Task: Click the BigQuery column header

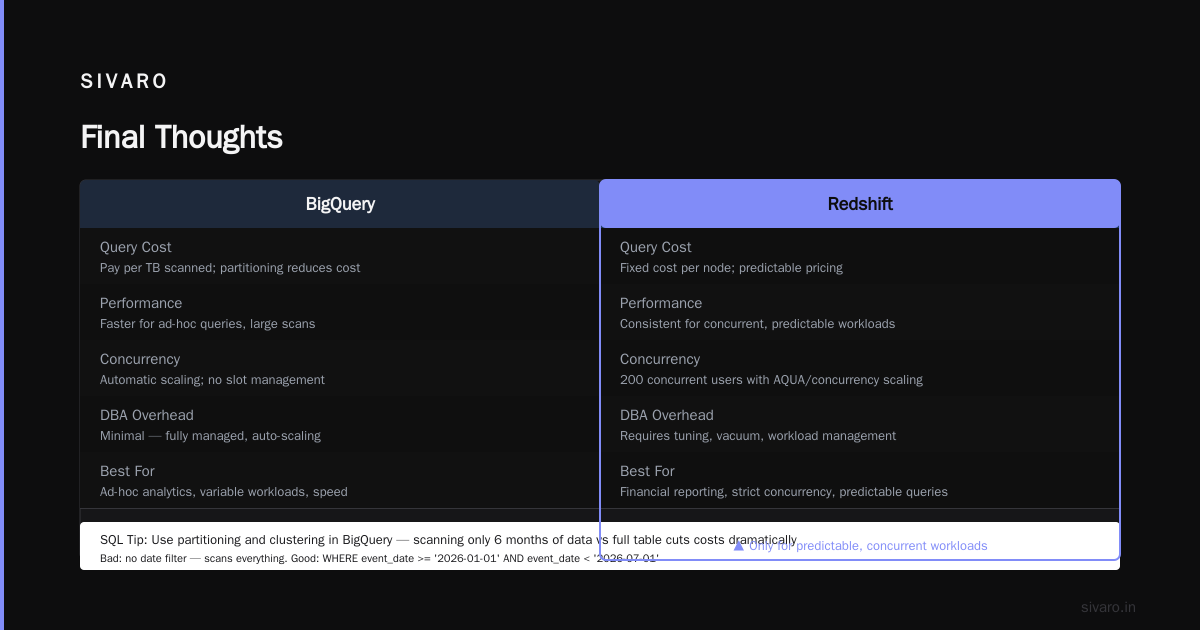Action: (x=340, y=204)
